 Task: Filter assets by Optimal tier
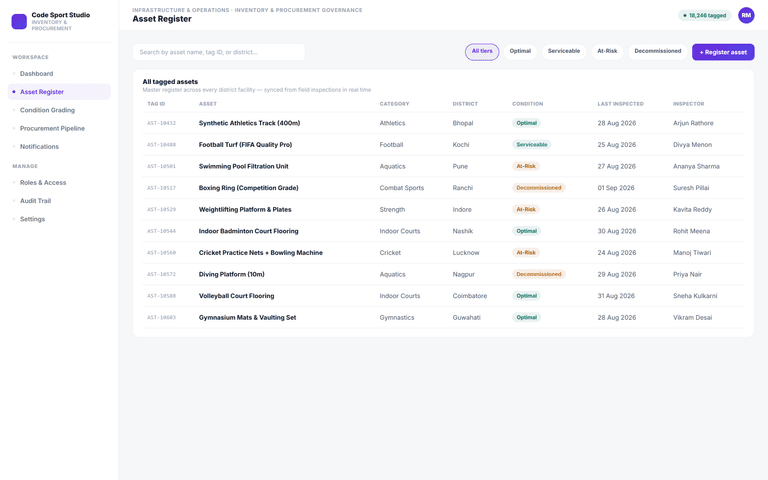[x=520, y=51]
